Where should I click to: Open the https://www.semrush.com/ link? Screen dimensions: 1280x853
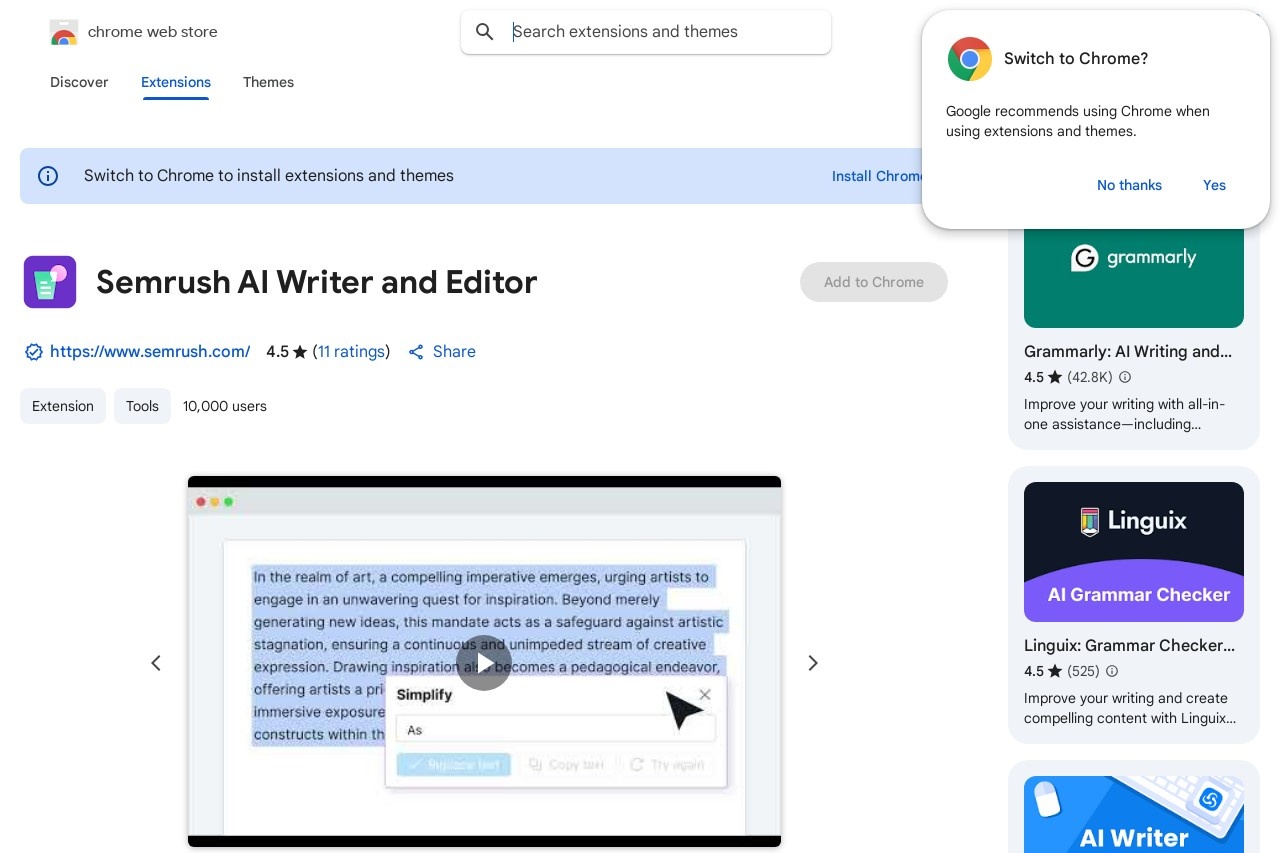pyautogui.click(x=150, y=352)
